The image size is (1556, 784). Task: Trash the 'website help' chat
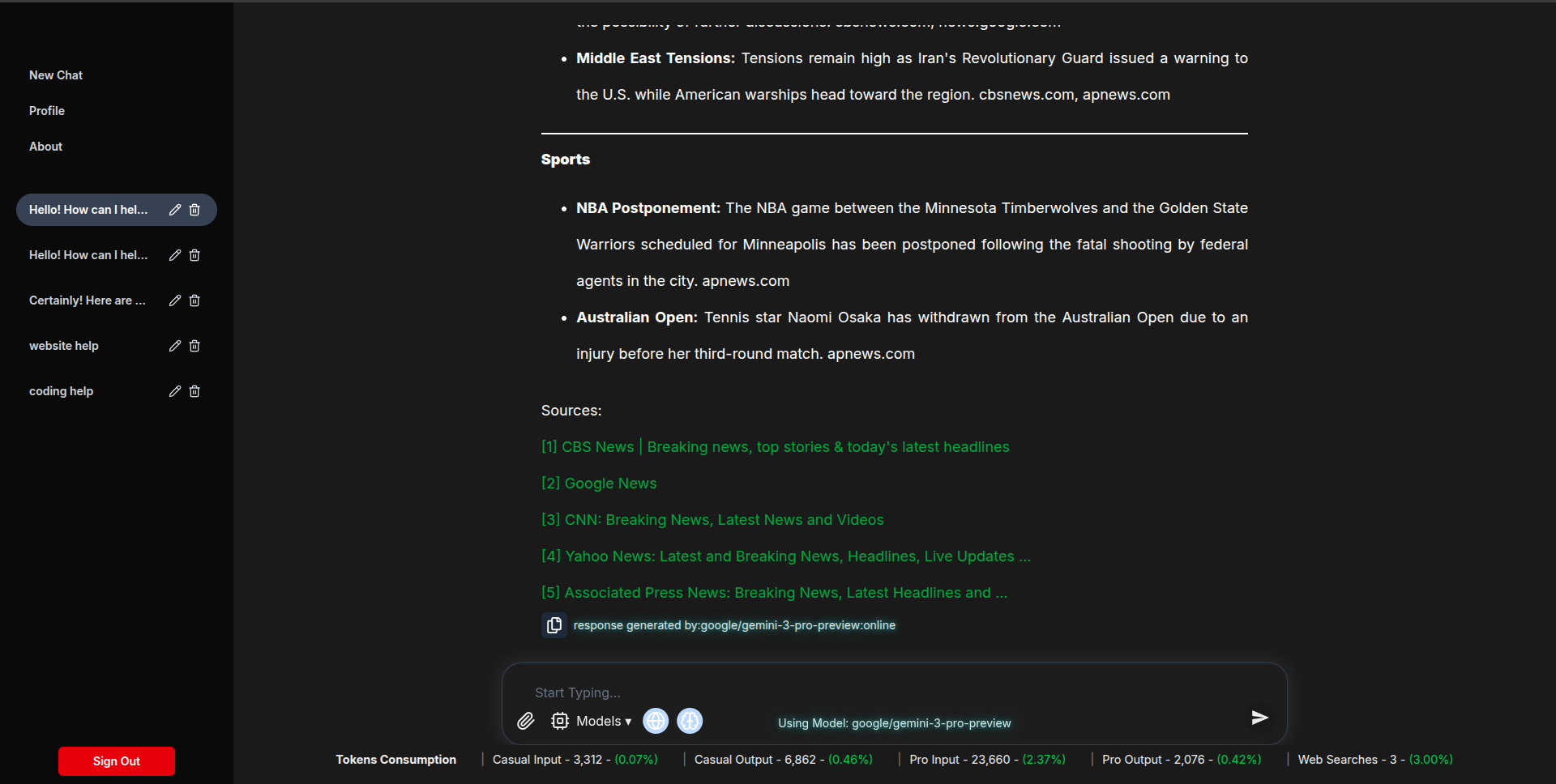click(x=194, y=346)
